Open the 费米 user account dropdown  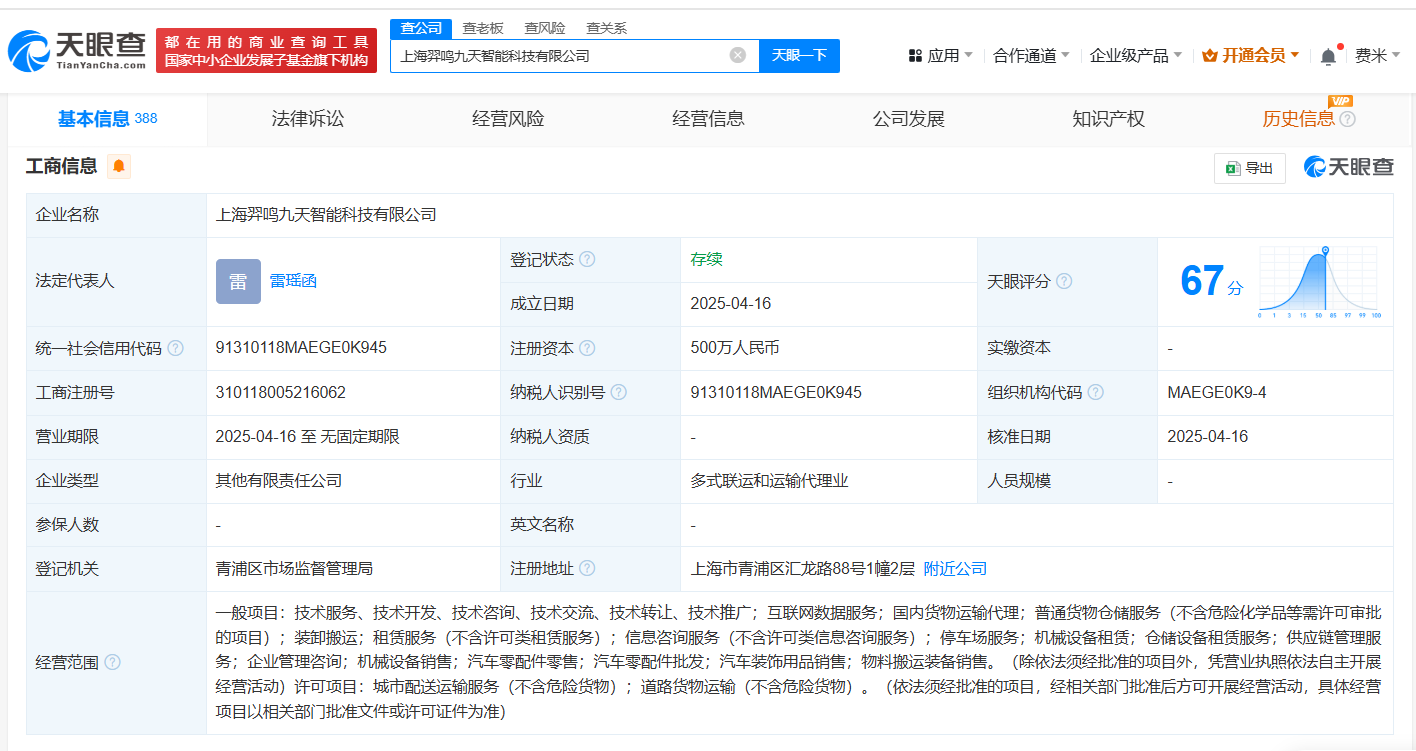[x=1377, y=56]
